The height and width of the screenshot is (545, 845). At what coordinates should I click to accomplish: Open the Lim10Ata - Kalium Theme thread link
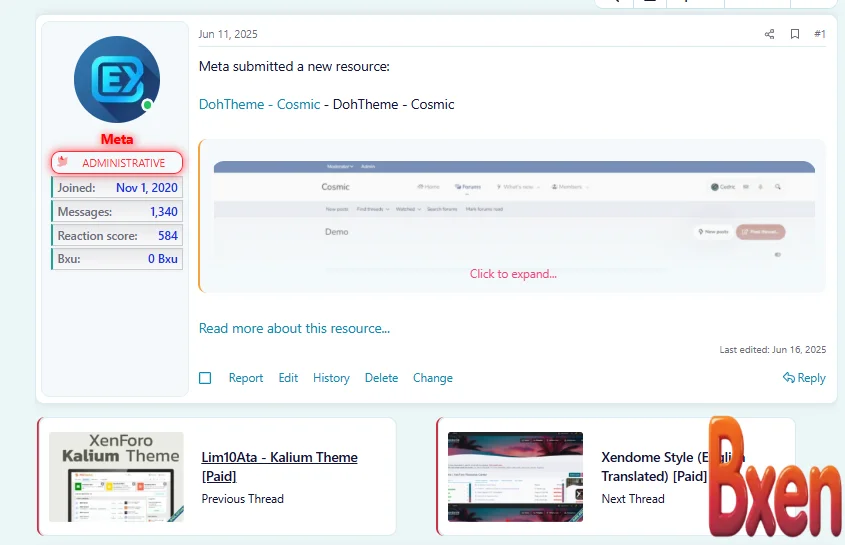[x=279, y=466]
